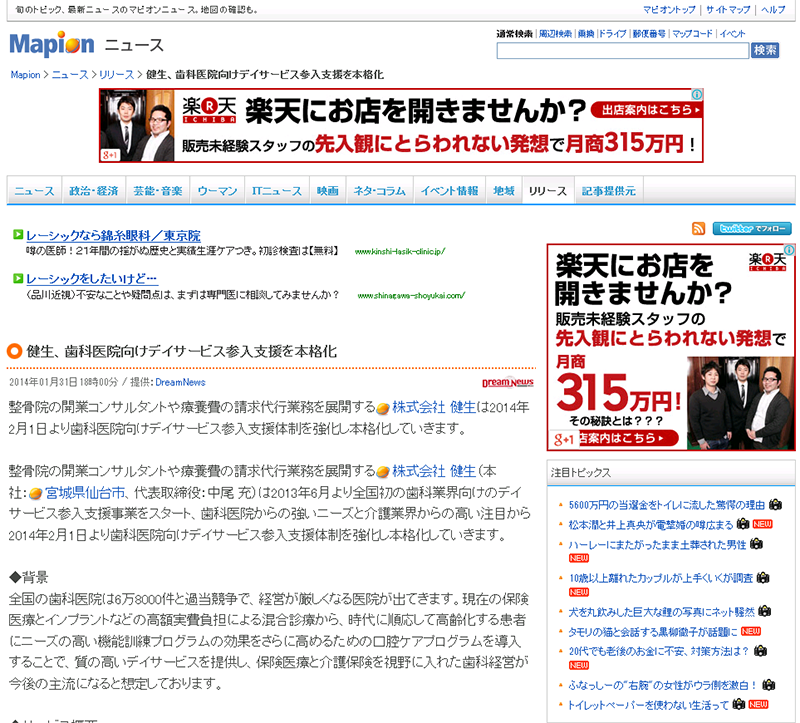The image size is (800, 723).
Task: Select the ドライブ search mode
Action: coord(612,34)
